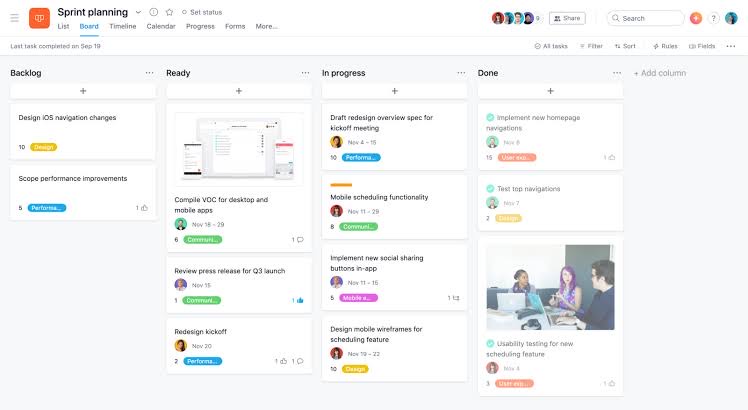748x410 pixels.
Task: Click the orange quick add plus button
Action: tap(696, 18)
